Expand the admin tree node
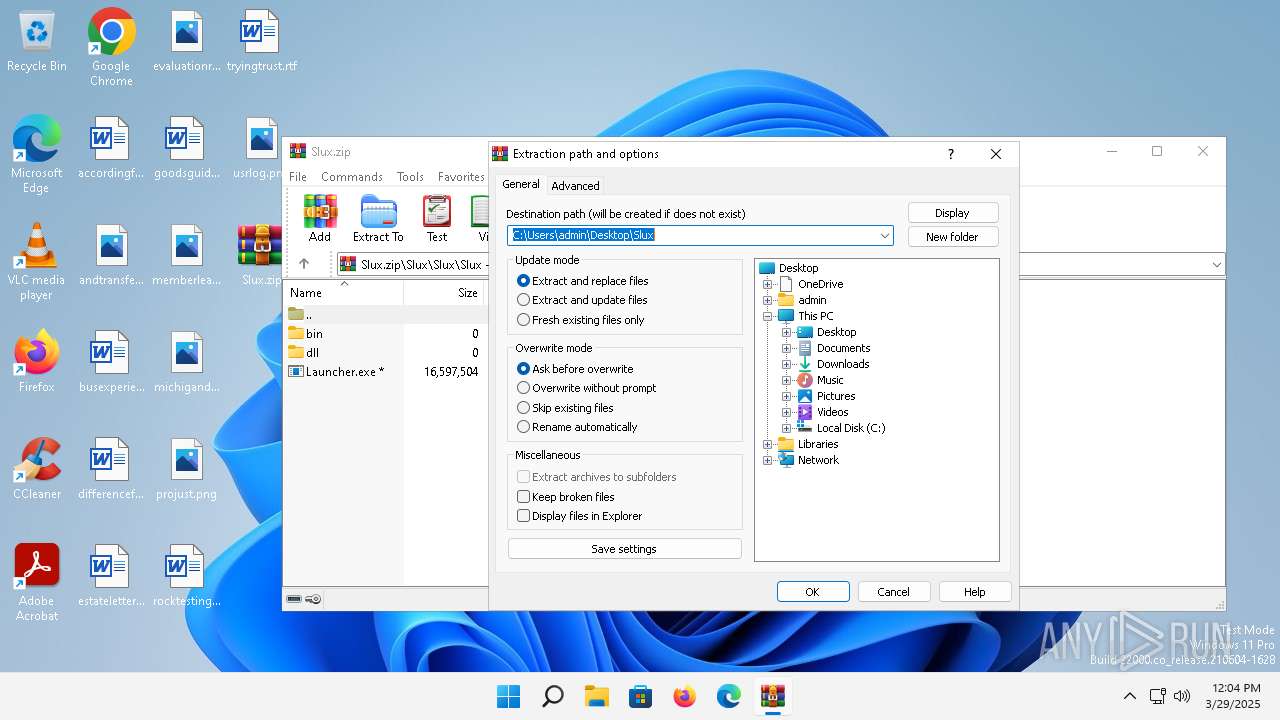Image resolution: width=1280 pixels, height=720 pixels. click(x=768, y=300)
